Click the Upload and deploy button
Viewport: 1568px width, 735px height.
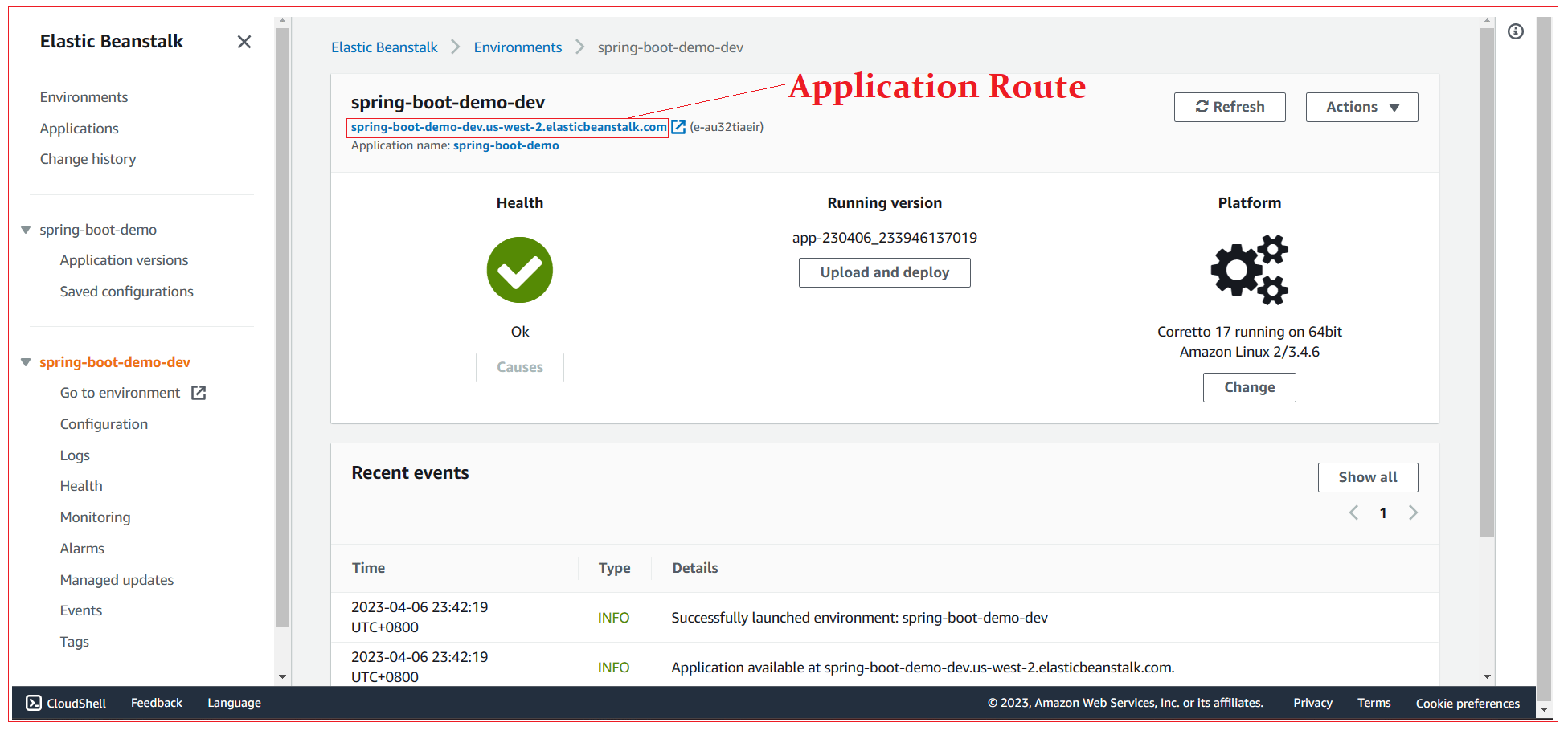(884, 272)
